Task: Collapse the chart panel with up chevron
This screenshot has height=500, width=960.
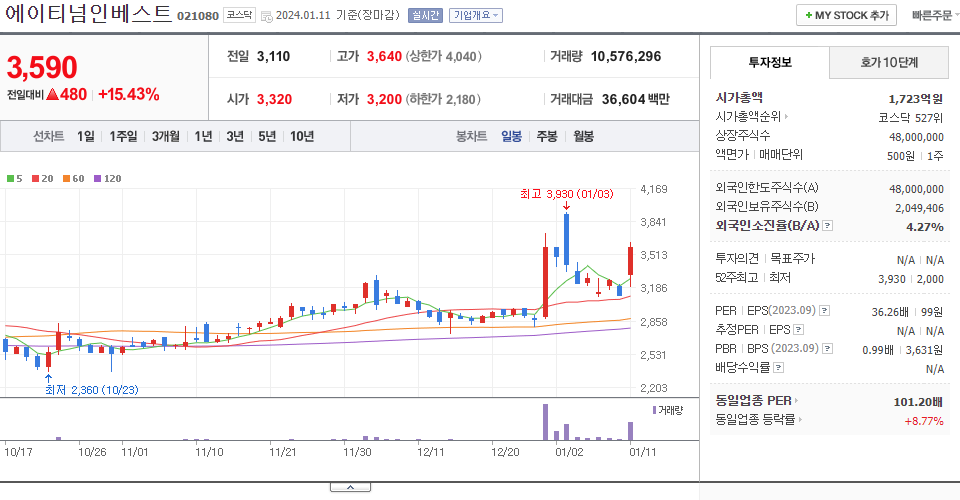Action: (x=350, y=487)
